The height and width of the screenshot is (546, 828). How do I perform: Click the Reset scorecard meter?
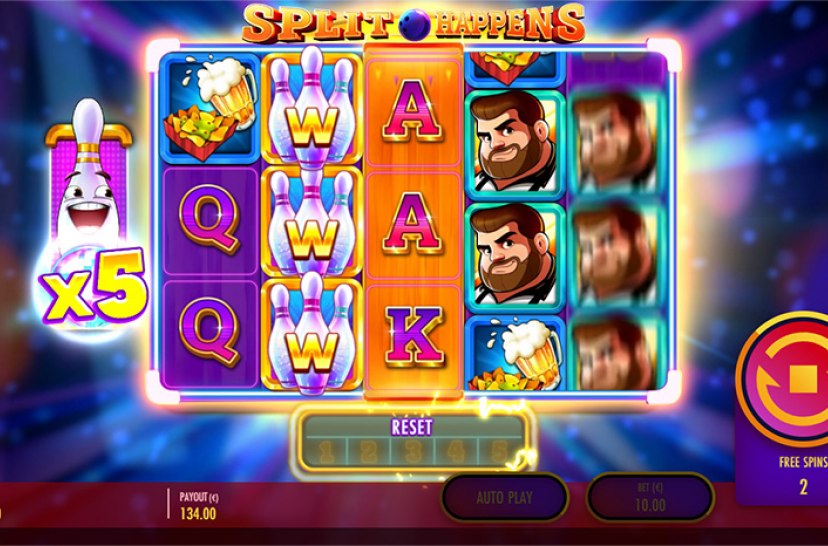[412, 442]
